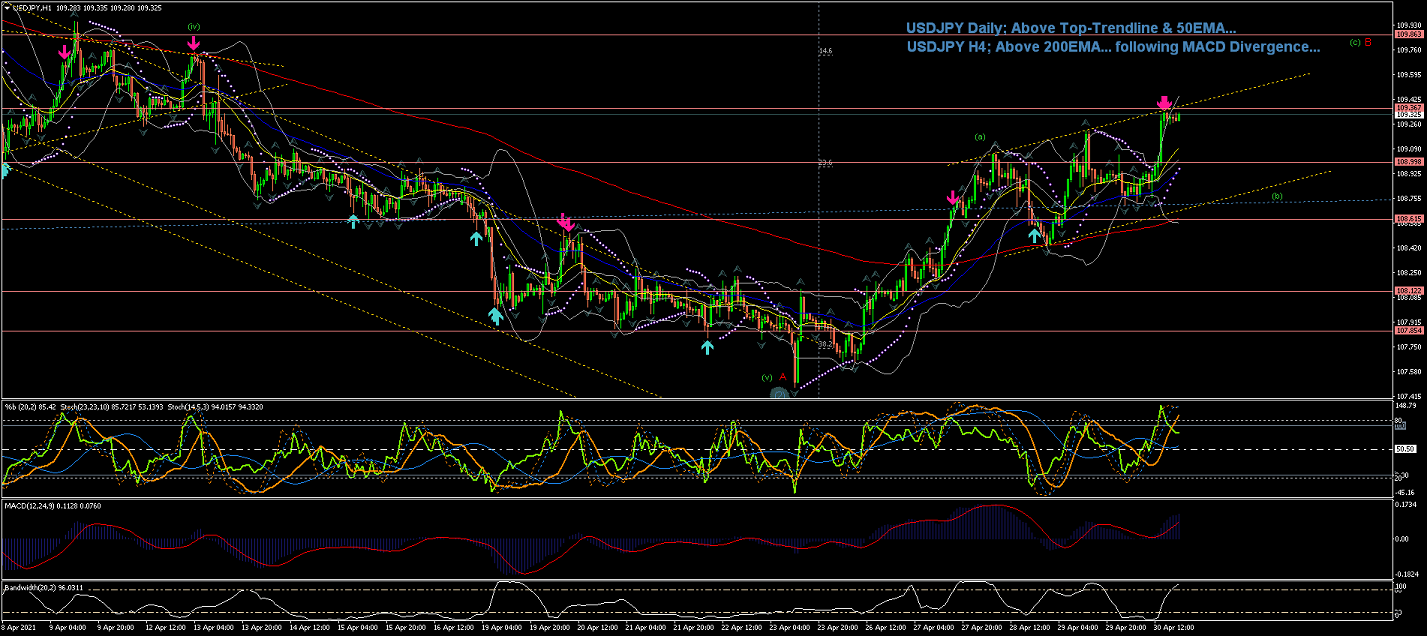The width and height of the screenshot is (1427, 636).
Task: Click the 107.854 price tag on the axis
Action: pyautogui.click(x=1409, y=330)
